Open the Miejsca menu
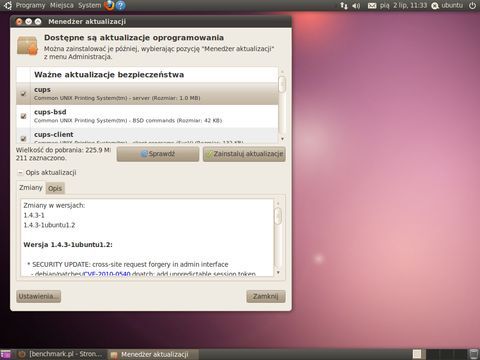 [62, 5]
